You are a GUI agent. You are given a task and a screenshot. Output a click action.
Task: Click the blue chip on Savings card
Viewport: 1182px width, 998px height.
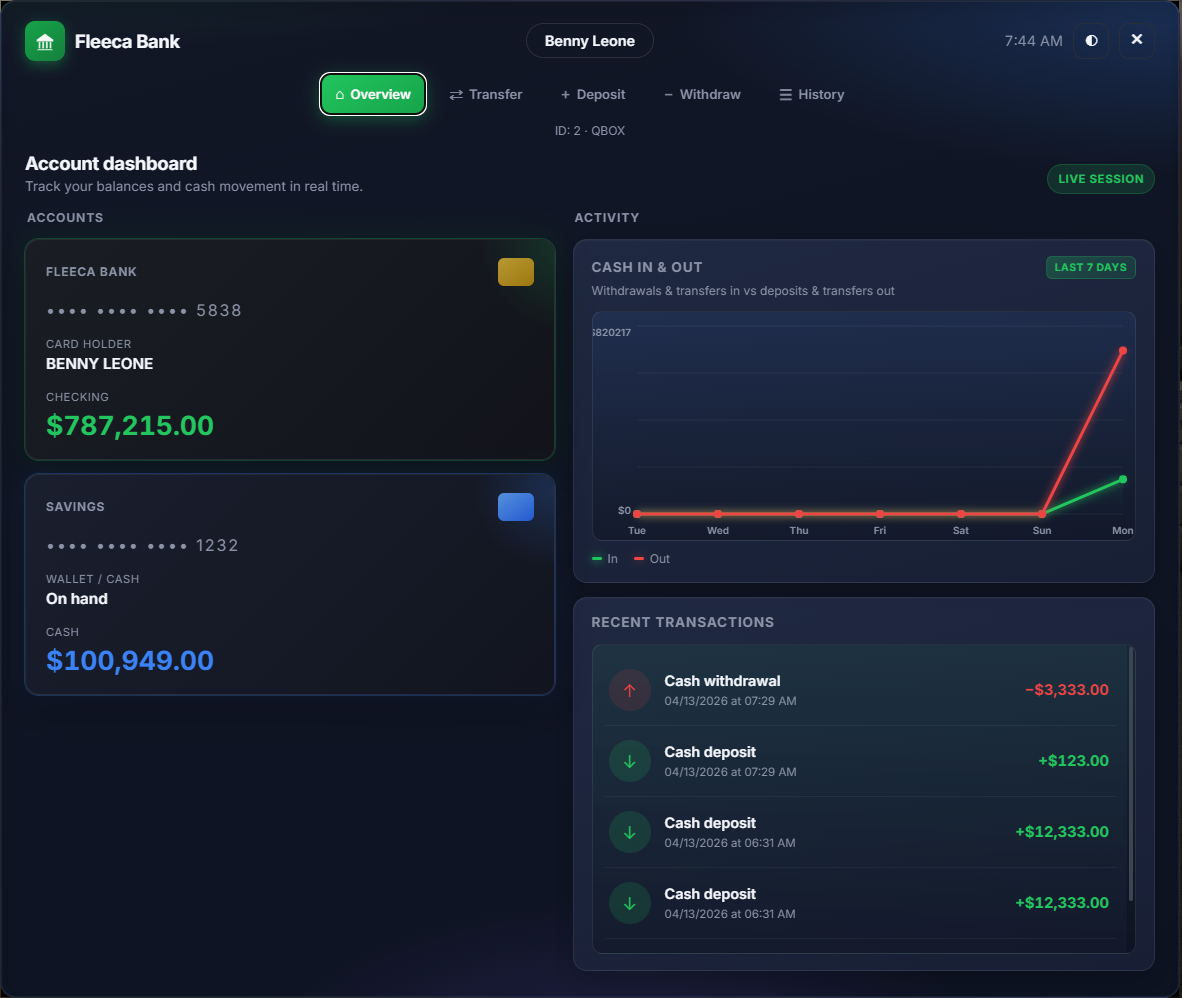[x=516, y=507]
